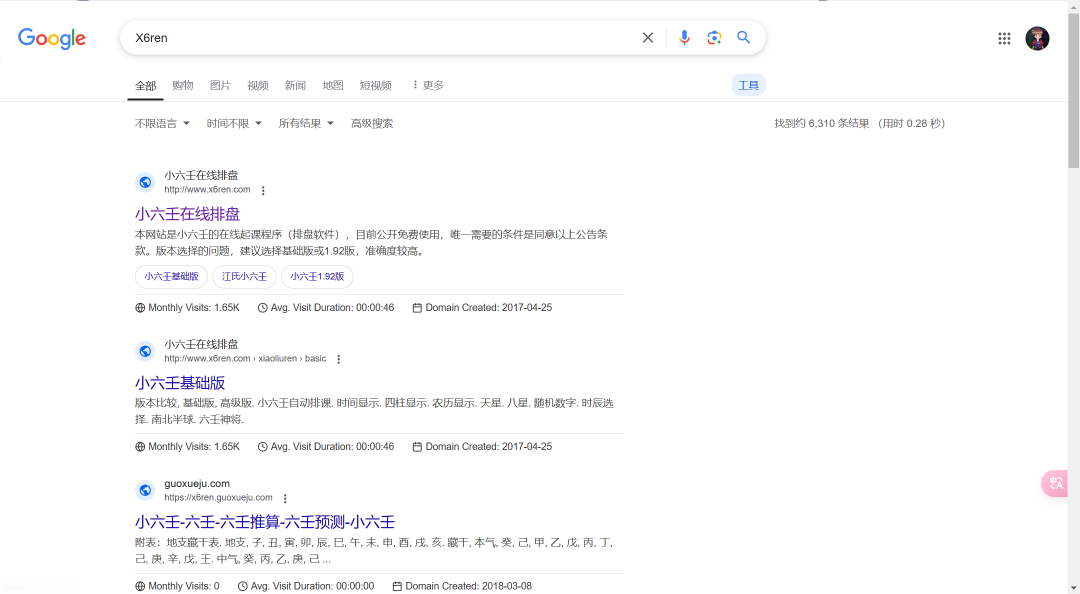Click favicon of 小六壬基础版 result
Screen dimensions: 1080x594
point(145,351)
